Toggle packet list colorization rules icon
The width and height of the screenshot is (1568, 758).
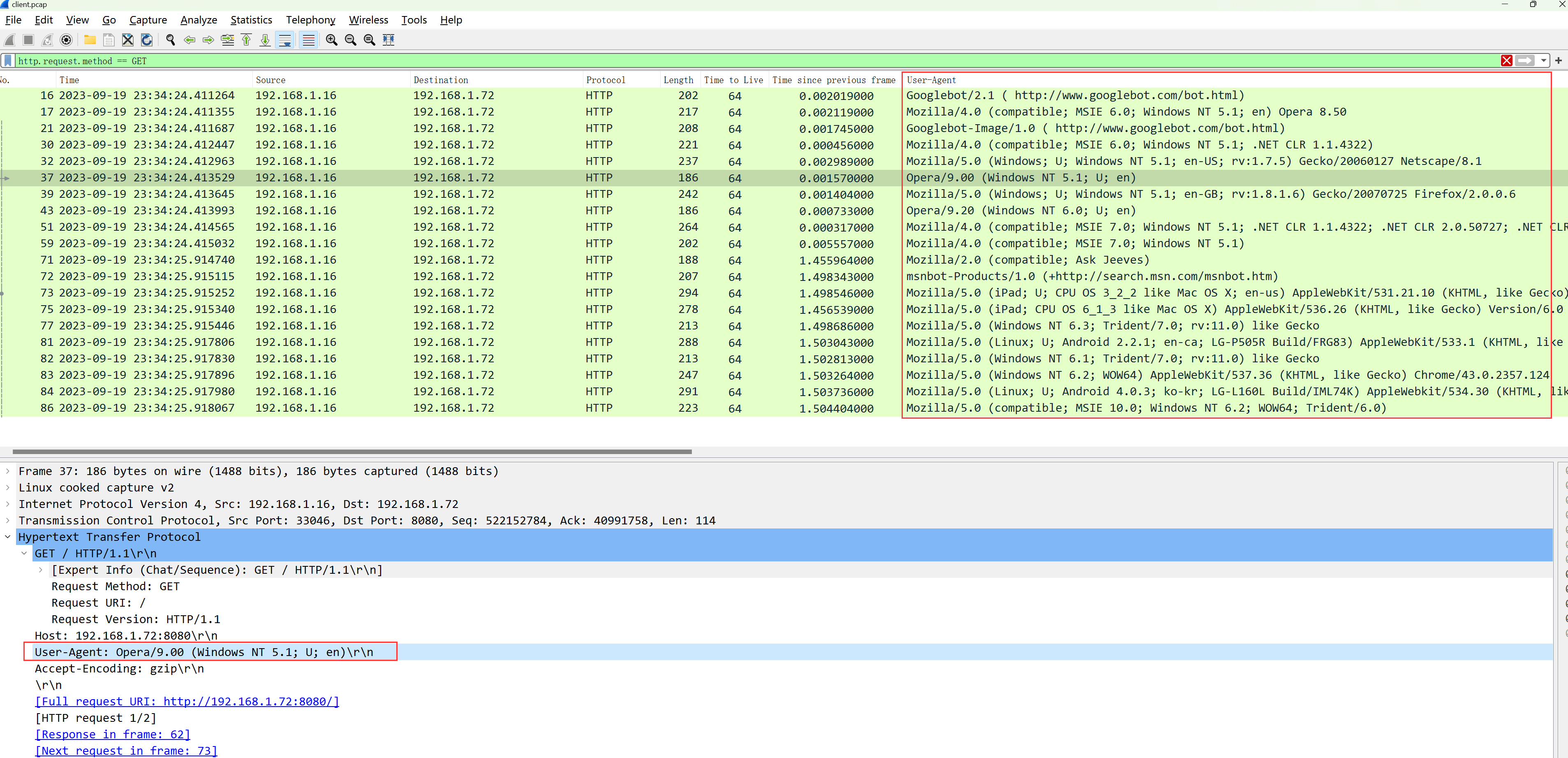pyautogui.click(x=309, y=40)
